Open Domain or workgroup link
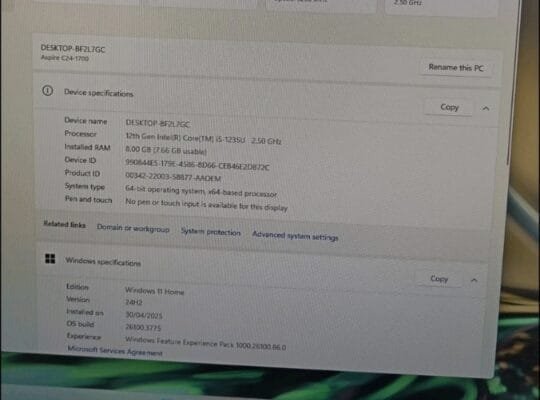The width and height of the screenshot is (540, 400). click(133, 228)
